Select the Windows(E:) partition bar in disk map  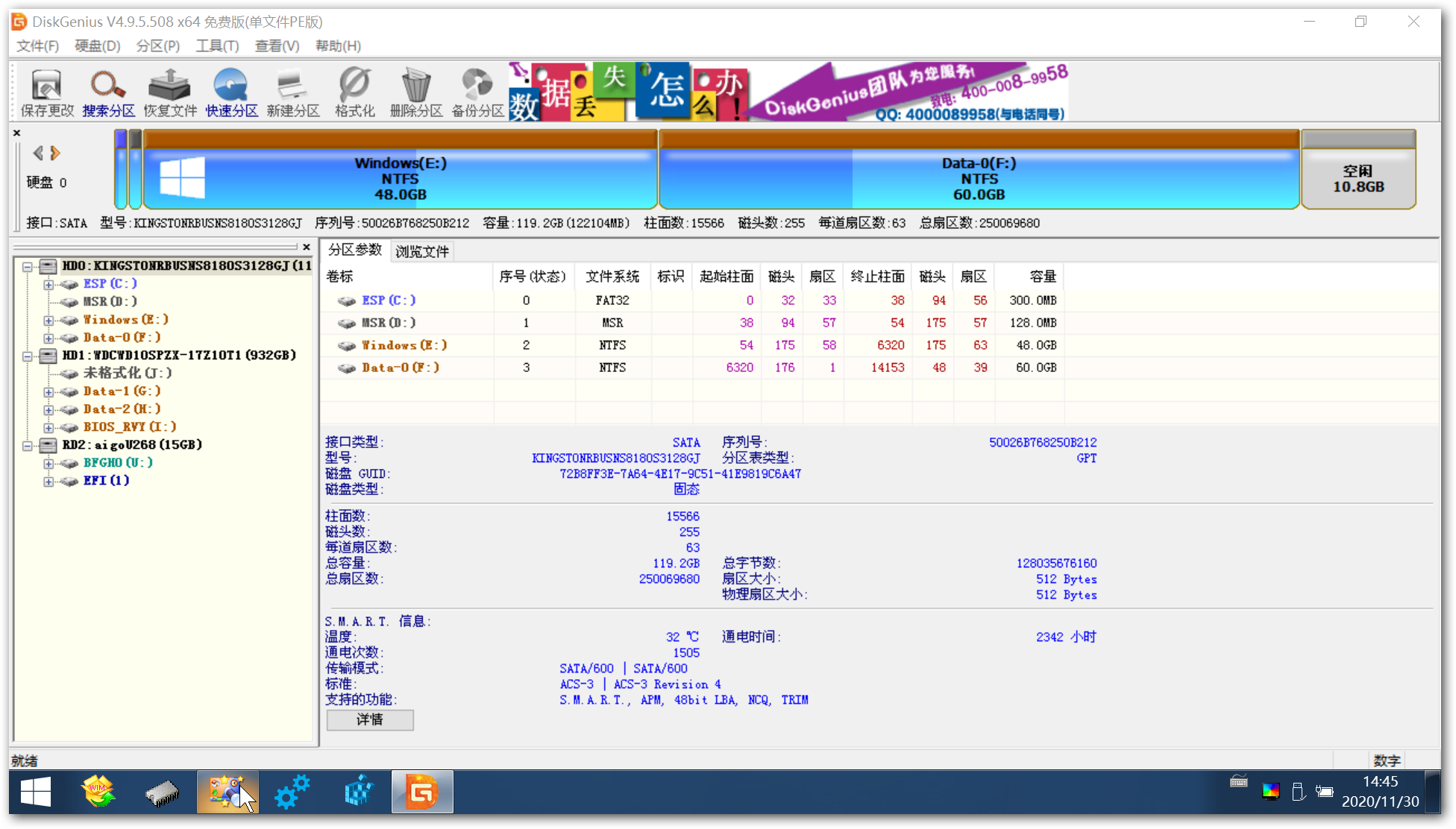(400, 170)
